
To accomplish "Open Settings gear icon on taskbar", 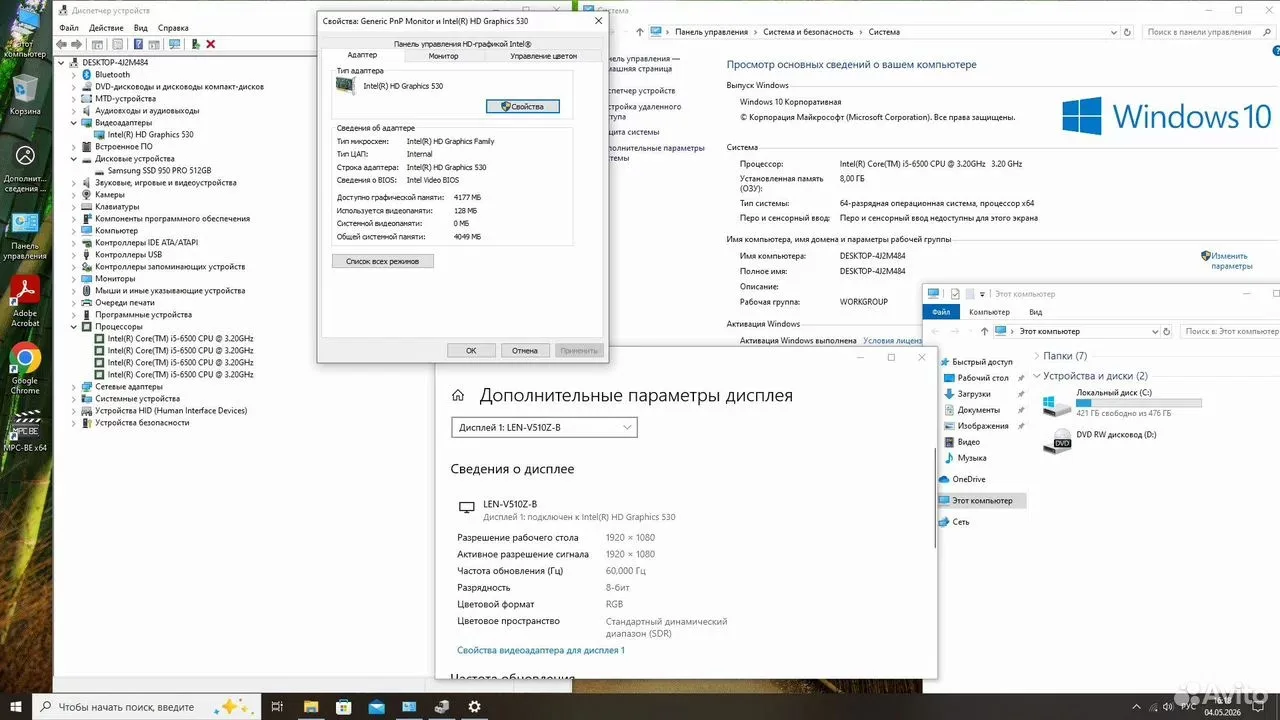I will (x=475, y=706).
